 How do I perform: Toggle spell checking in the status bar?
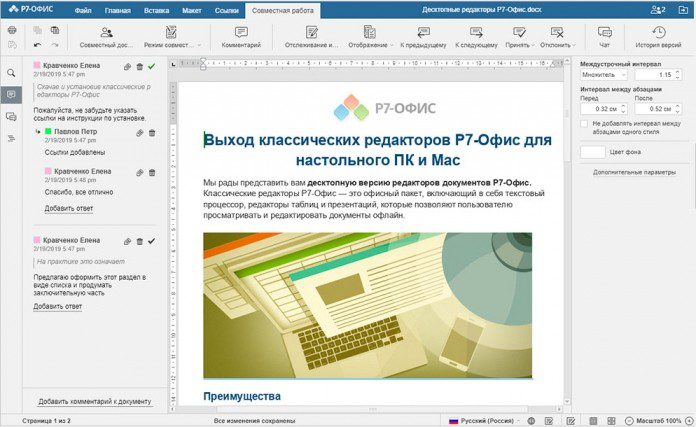coord(549,420)
